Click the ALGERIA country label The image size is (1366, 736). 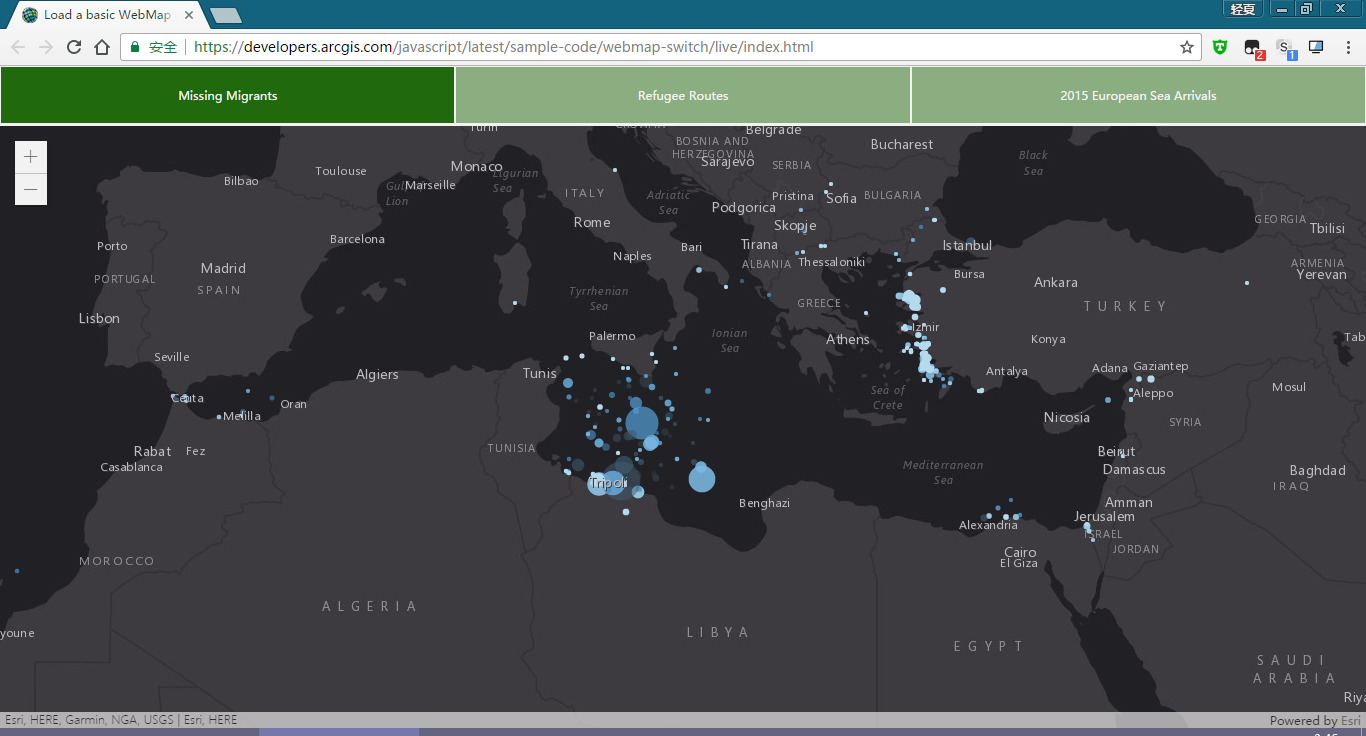(x=370, y=606)
